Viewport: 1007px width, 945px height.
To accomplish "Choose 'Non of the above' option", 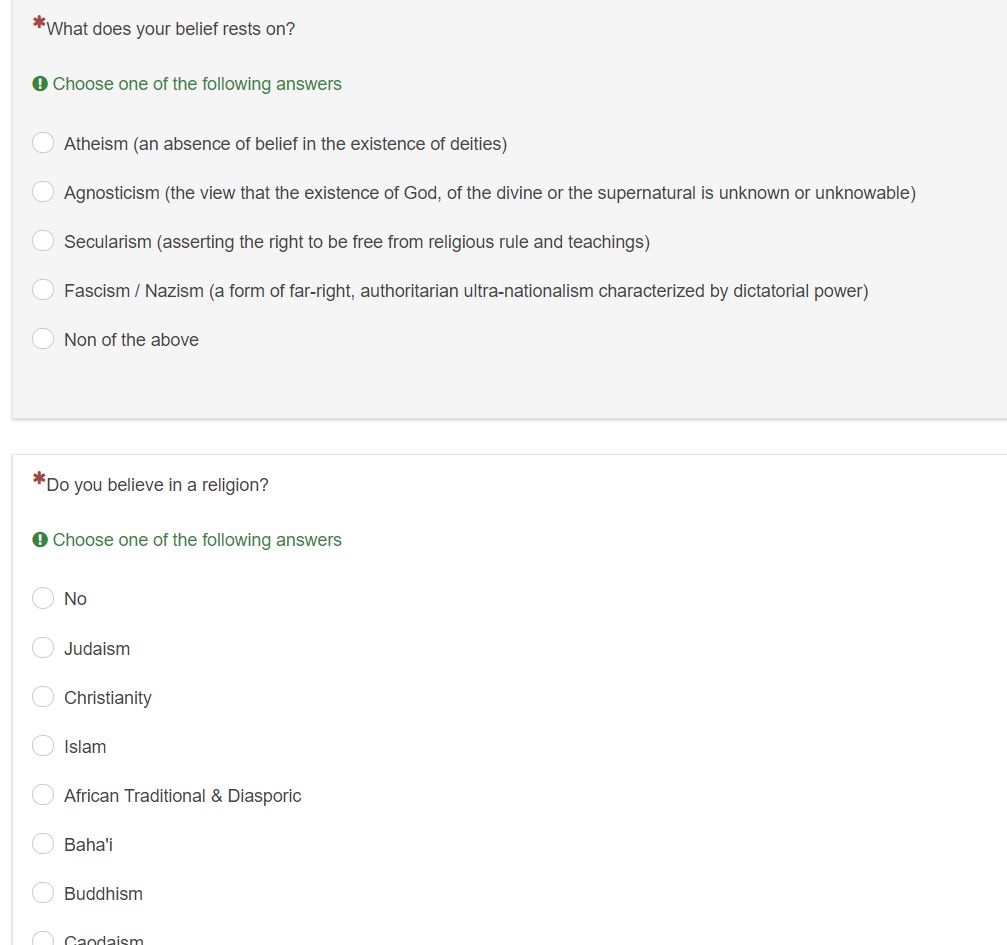I will 43,339.
